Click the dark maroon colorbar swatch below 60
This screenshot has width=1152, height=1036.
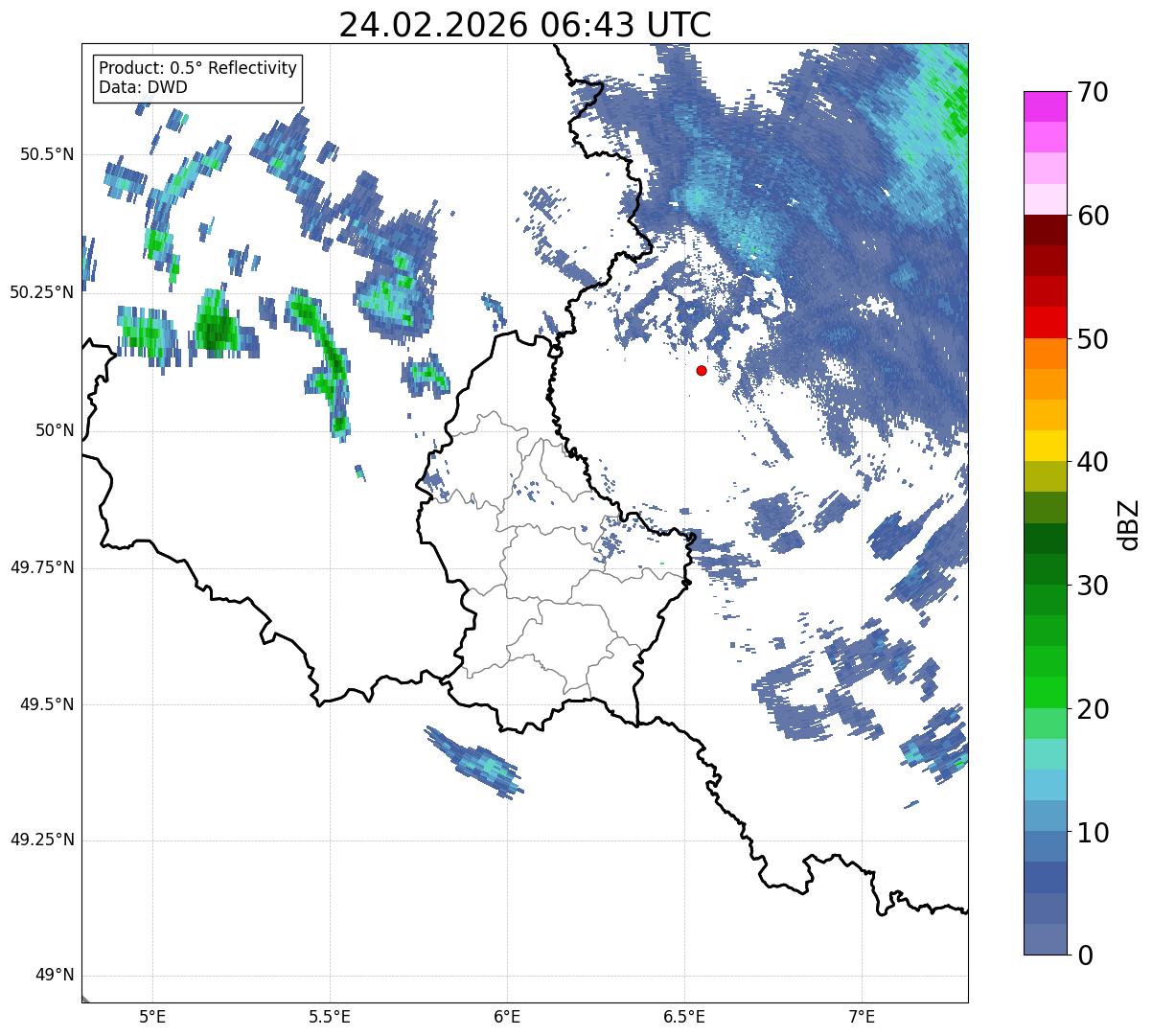coord(1045,230)
